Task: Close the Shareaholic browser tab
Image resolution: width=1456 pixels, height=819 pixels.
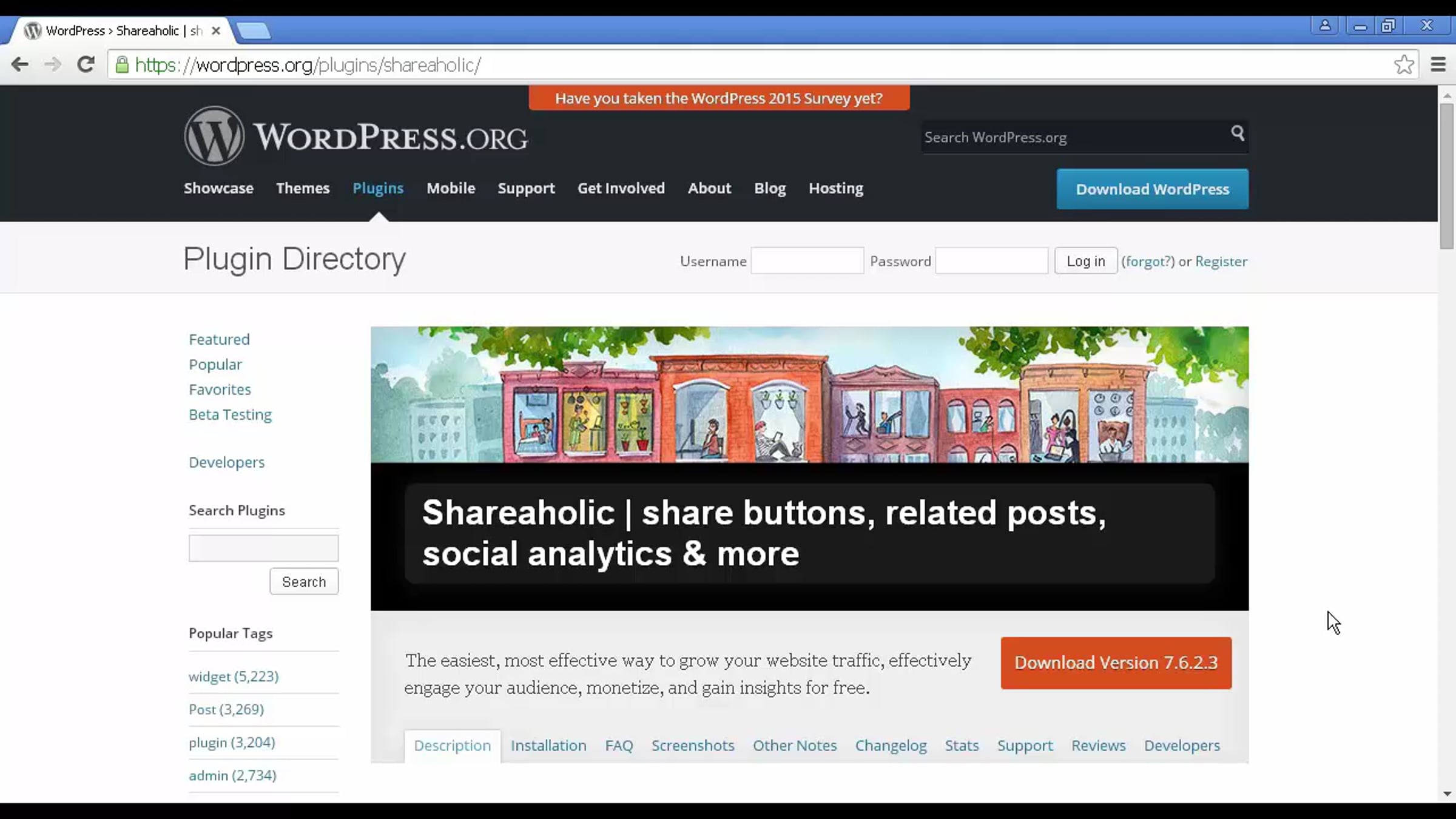Action: [215, 30]
